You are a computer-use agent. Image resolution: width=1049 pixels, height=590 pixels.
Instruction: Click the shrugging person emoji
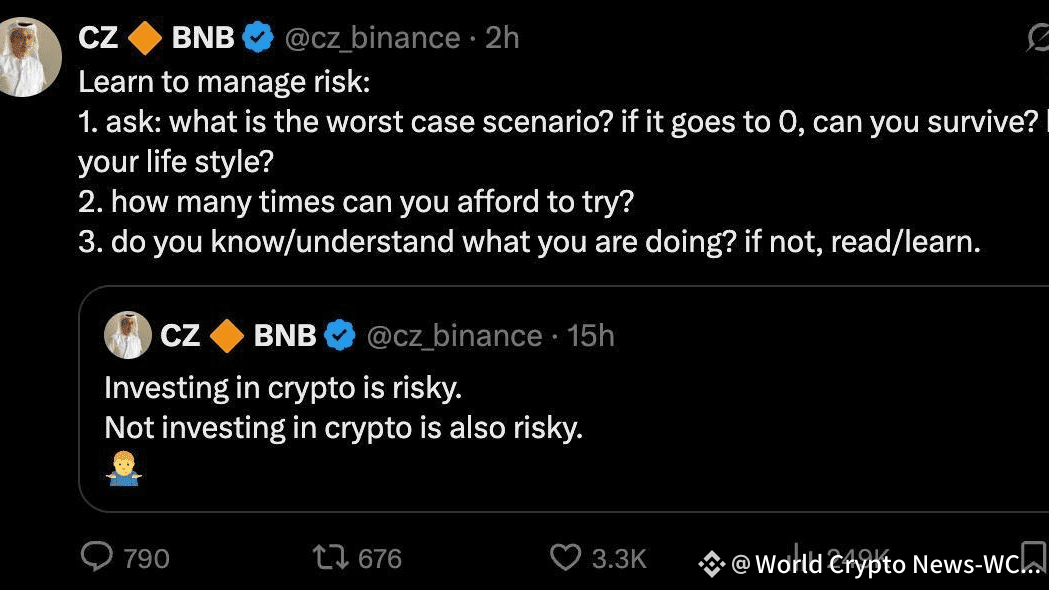click(x=124, y=468)
